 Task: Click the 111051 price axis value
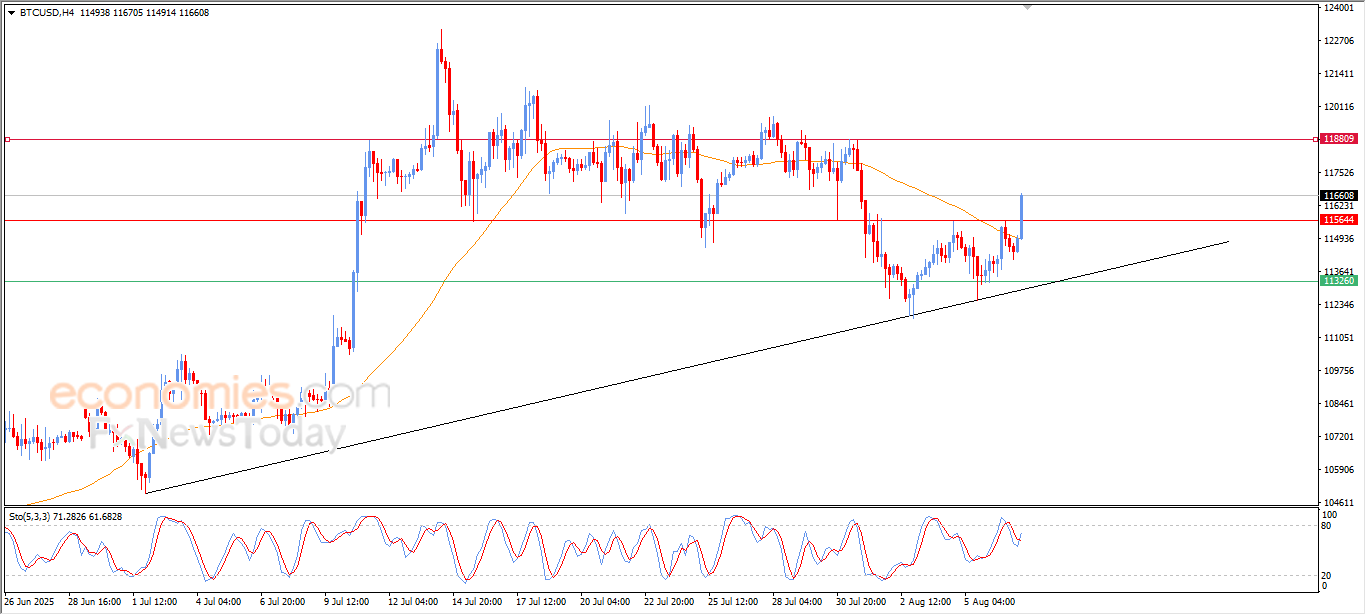point(1339,338)
